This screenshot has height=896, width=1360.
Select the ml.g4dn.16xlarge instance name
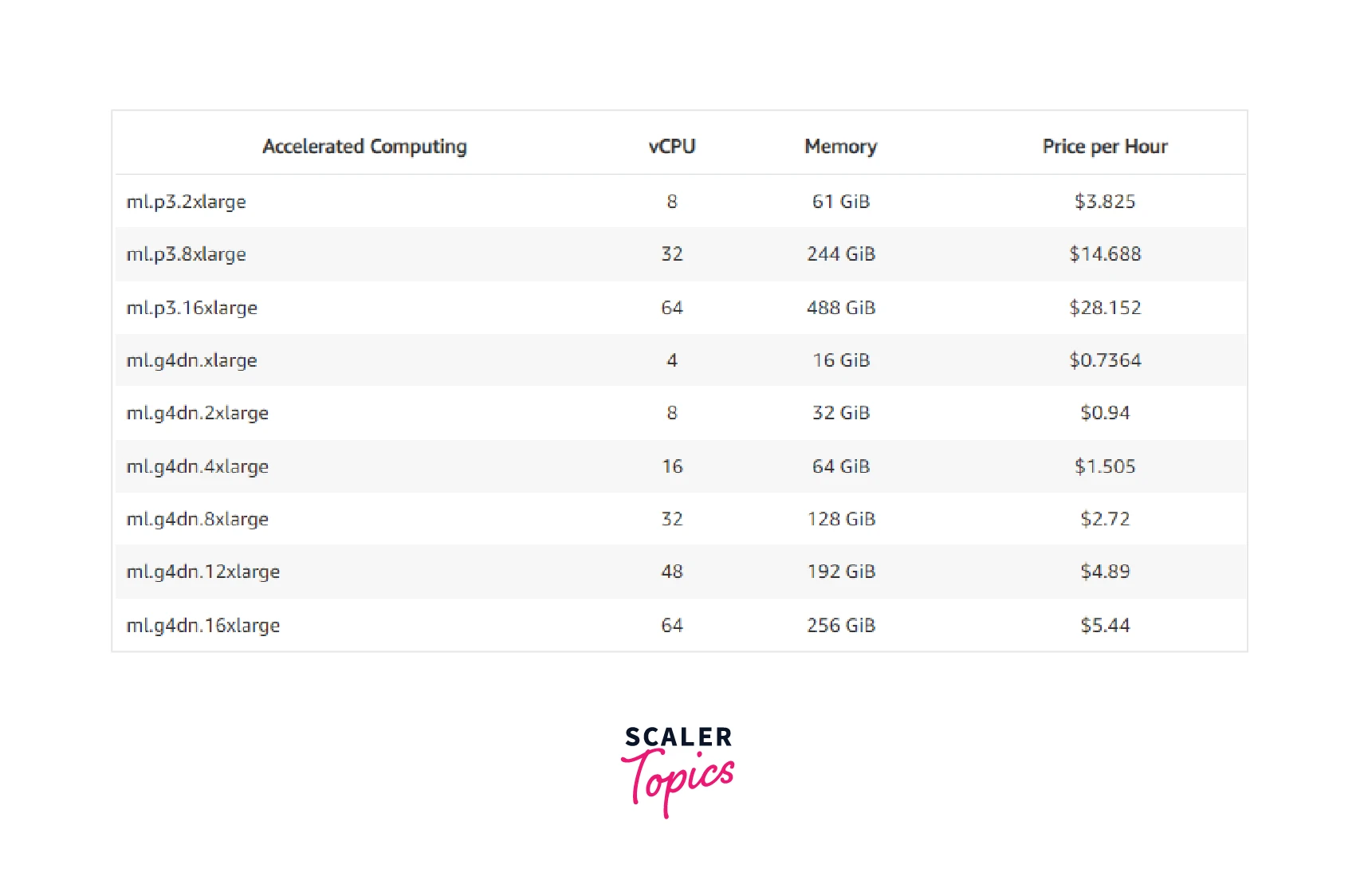202,626
